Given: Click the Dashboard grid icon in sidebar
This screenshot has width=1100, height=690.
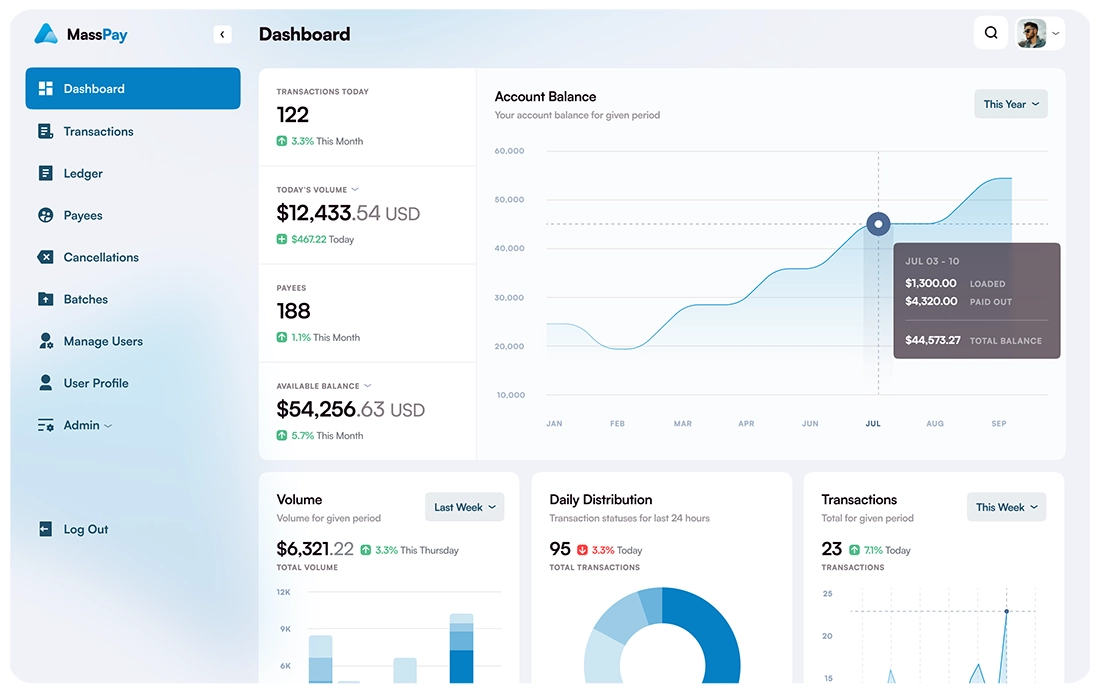Looking at the screenshot, I should point(46,88).
